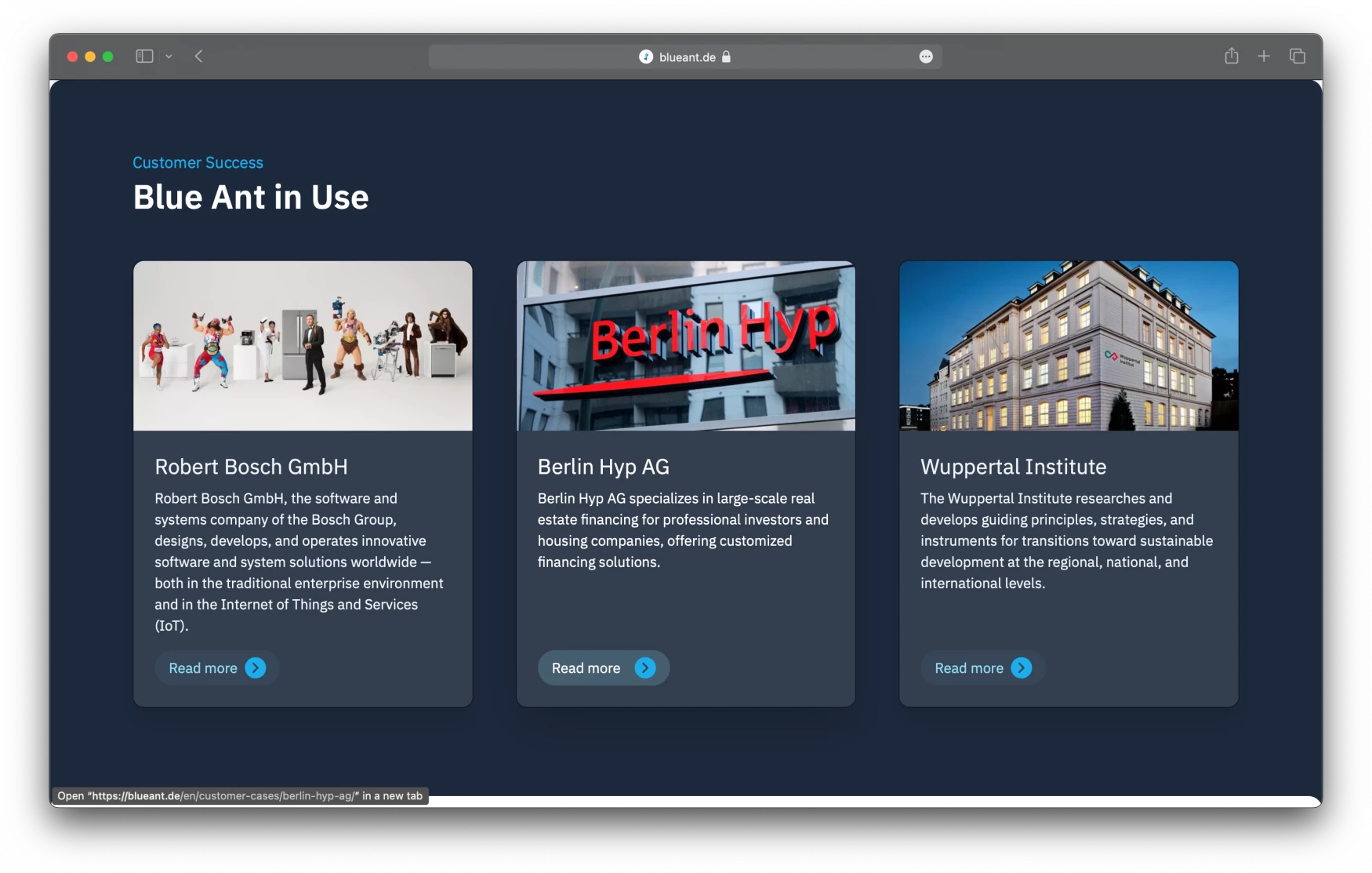Show the tab overview icon
Image resolution: width=1372 pixels, height=873 pixels.
tap(1298, 56)
